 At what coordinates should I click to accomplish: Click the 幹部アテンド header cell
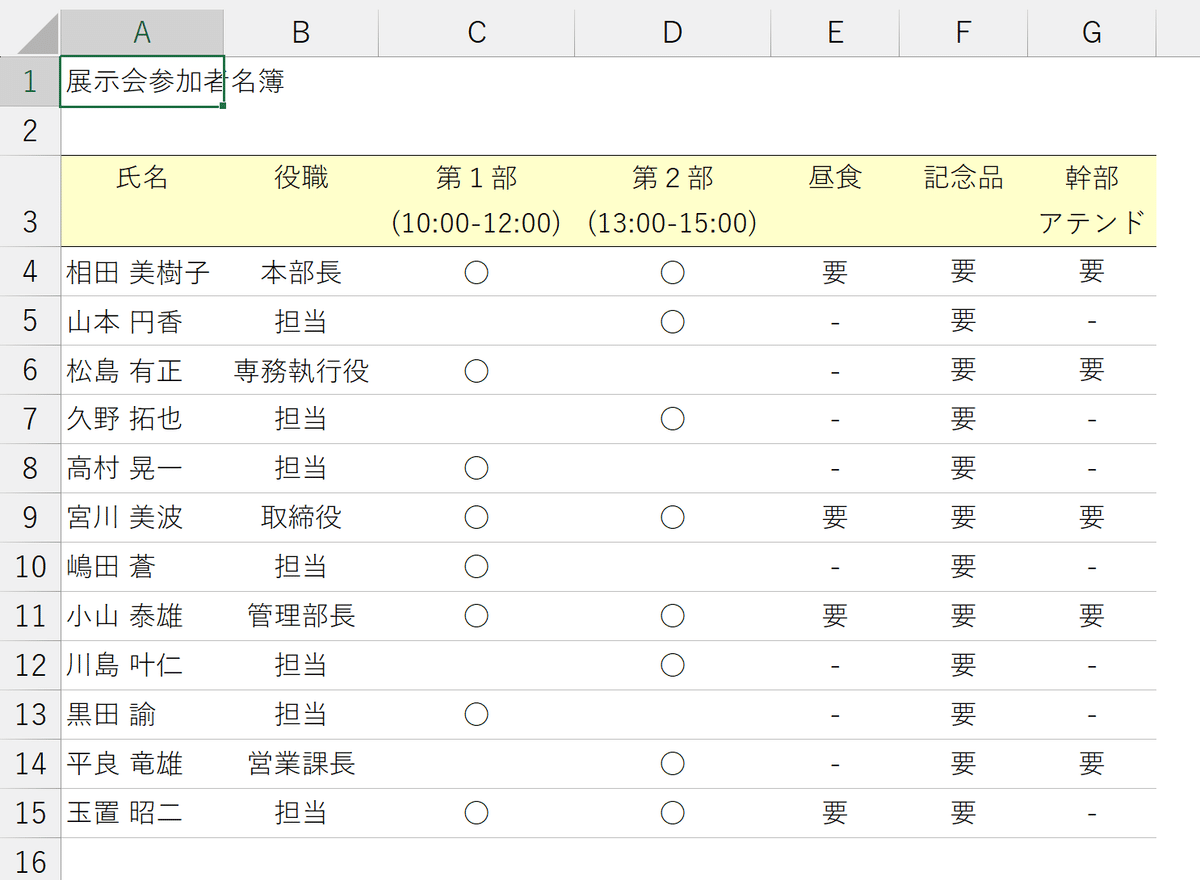click(1092, 201)
